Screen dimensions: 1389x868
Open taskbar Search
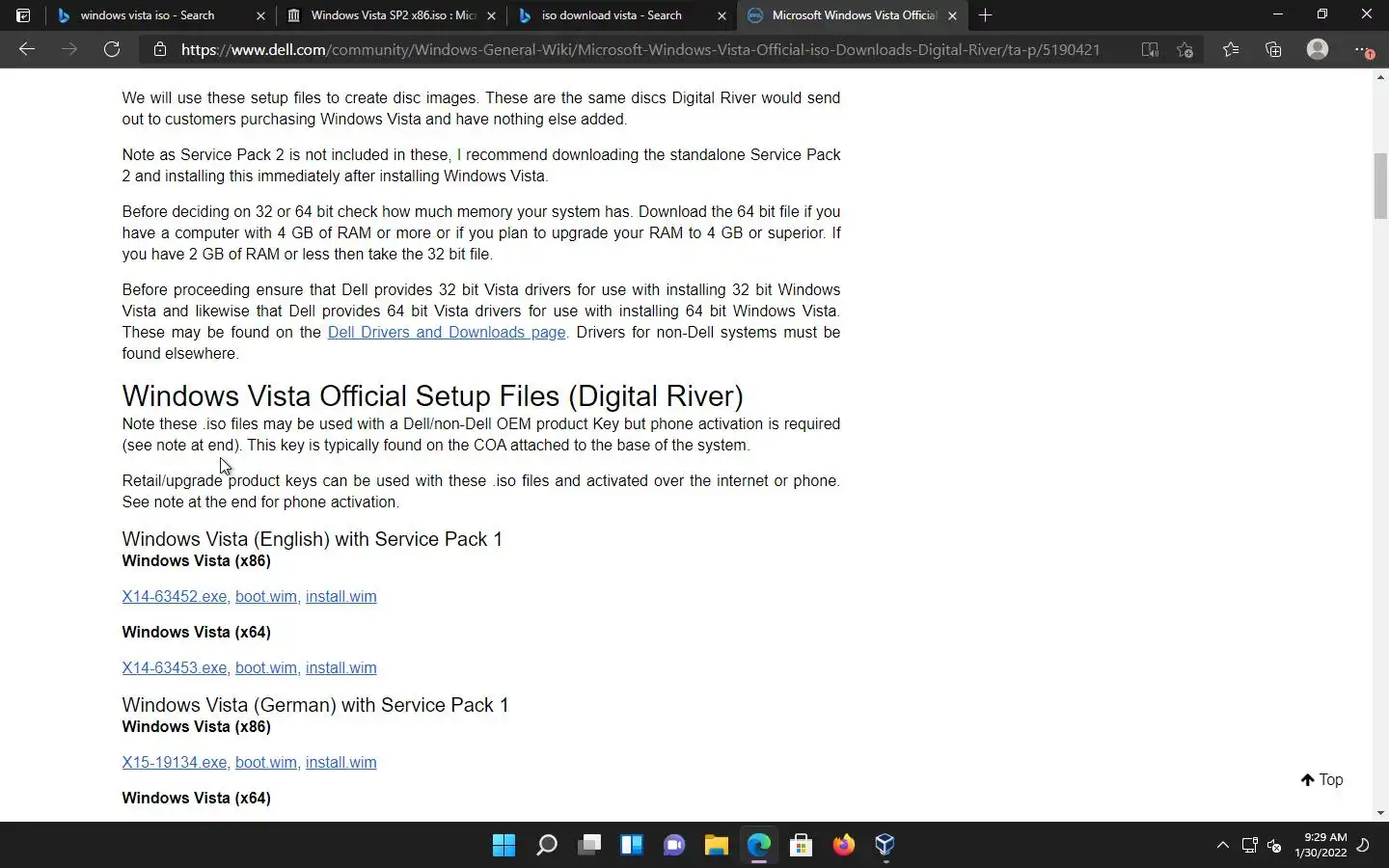(x=547, y=846)
